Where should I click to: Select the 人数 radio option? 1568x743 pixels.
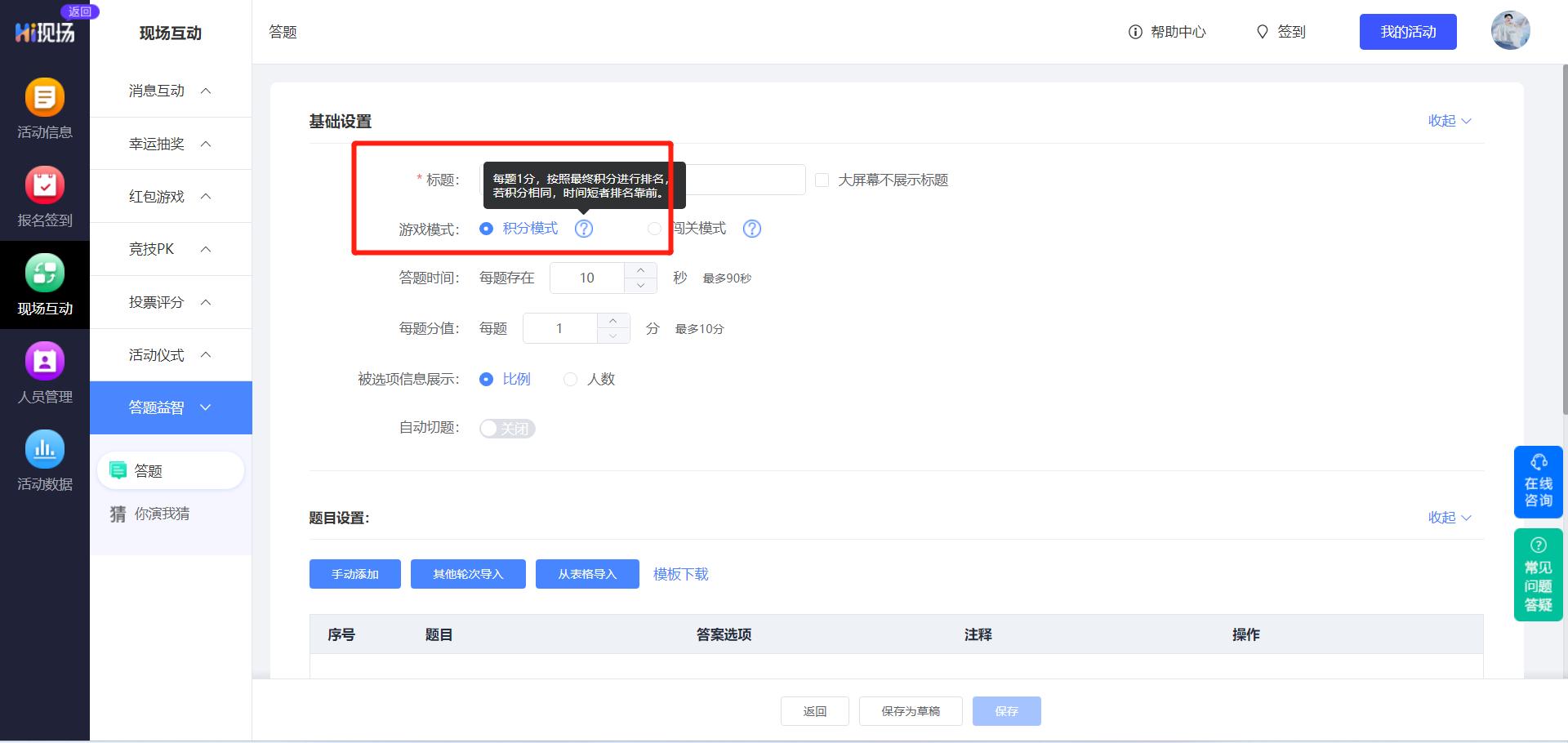(x=570, y=379)
